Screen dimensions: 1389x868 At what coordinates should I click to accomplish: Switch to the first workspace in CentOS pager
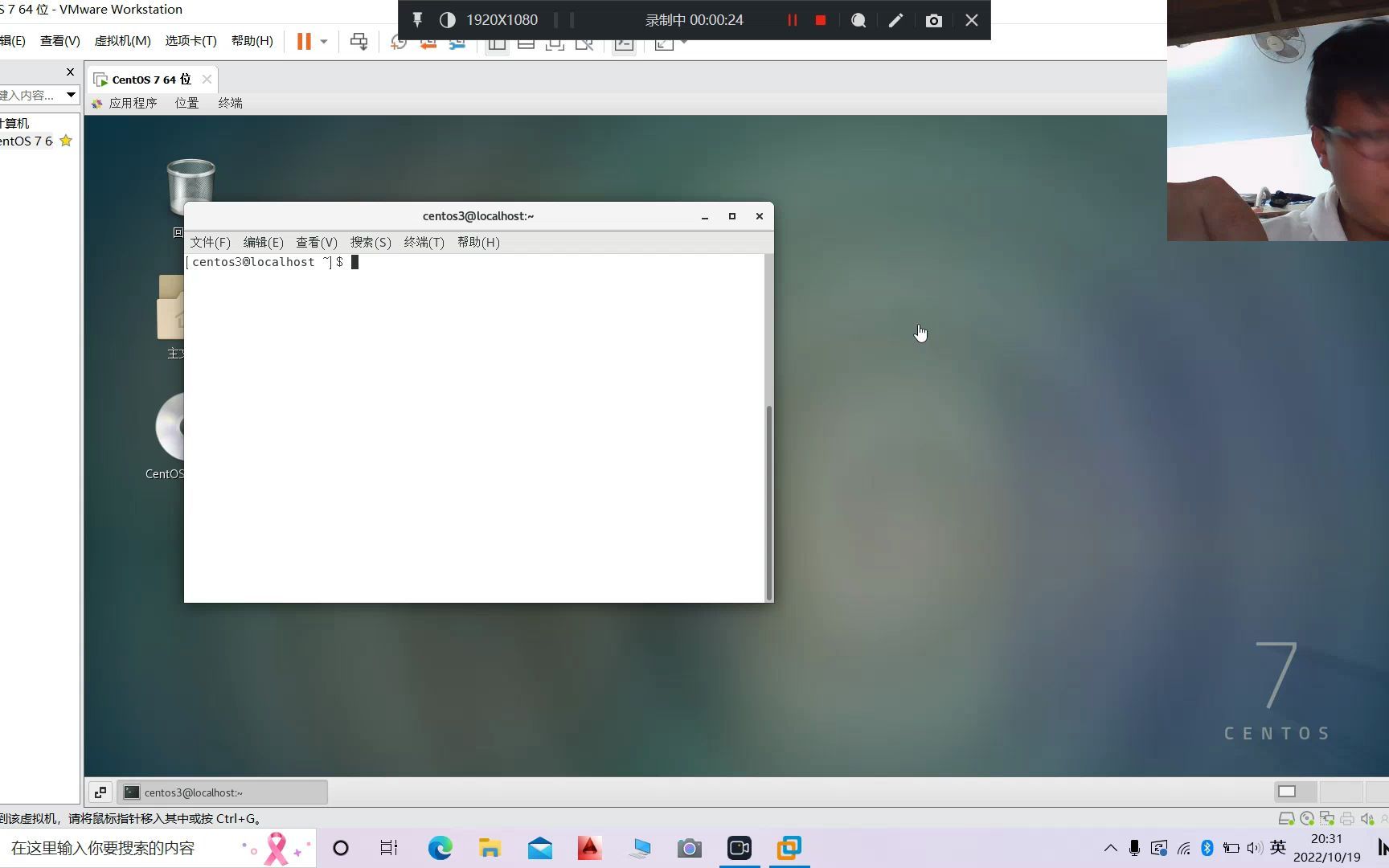tap(1295, 792)
